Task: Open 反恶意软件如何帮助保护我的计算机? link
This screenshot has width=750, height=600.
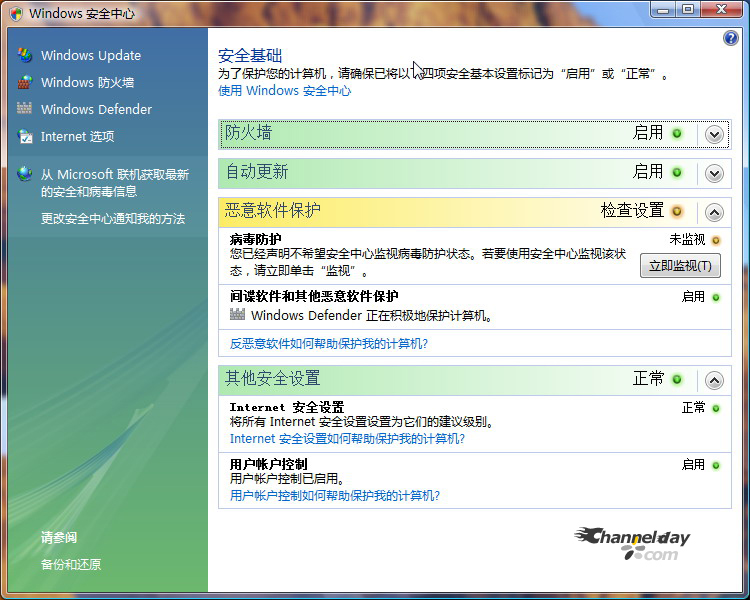Action: [x=329, y=344]
